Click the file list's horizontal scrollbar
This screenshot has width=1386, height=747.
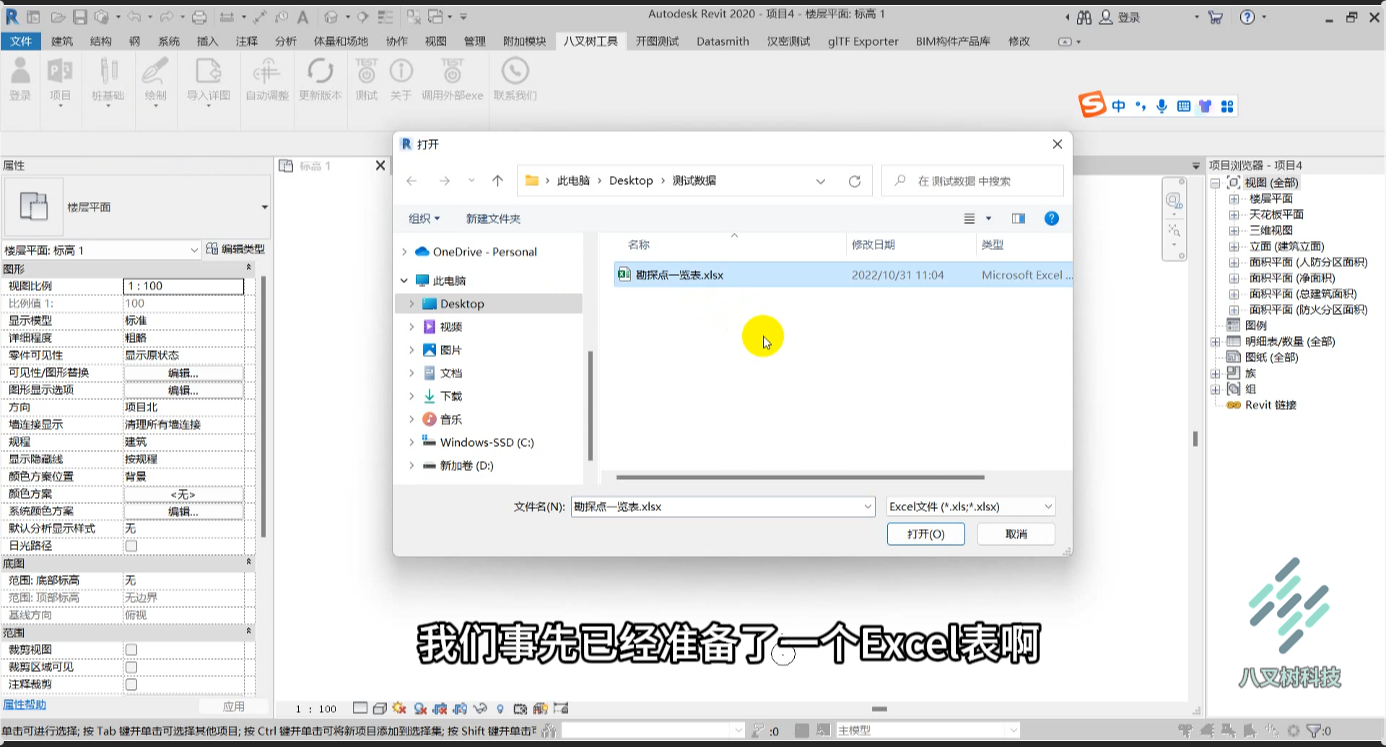tap(800, 478)
